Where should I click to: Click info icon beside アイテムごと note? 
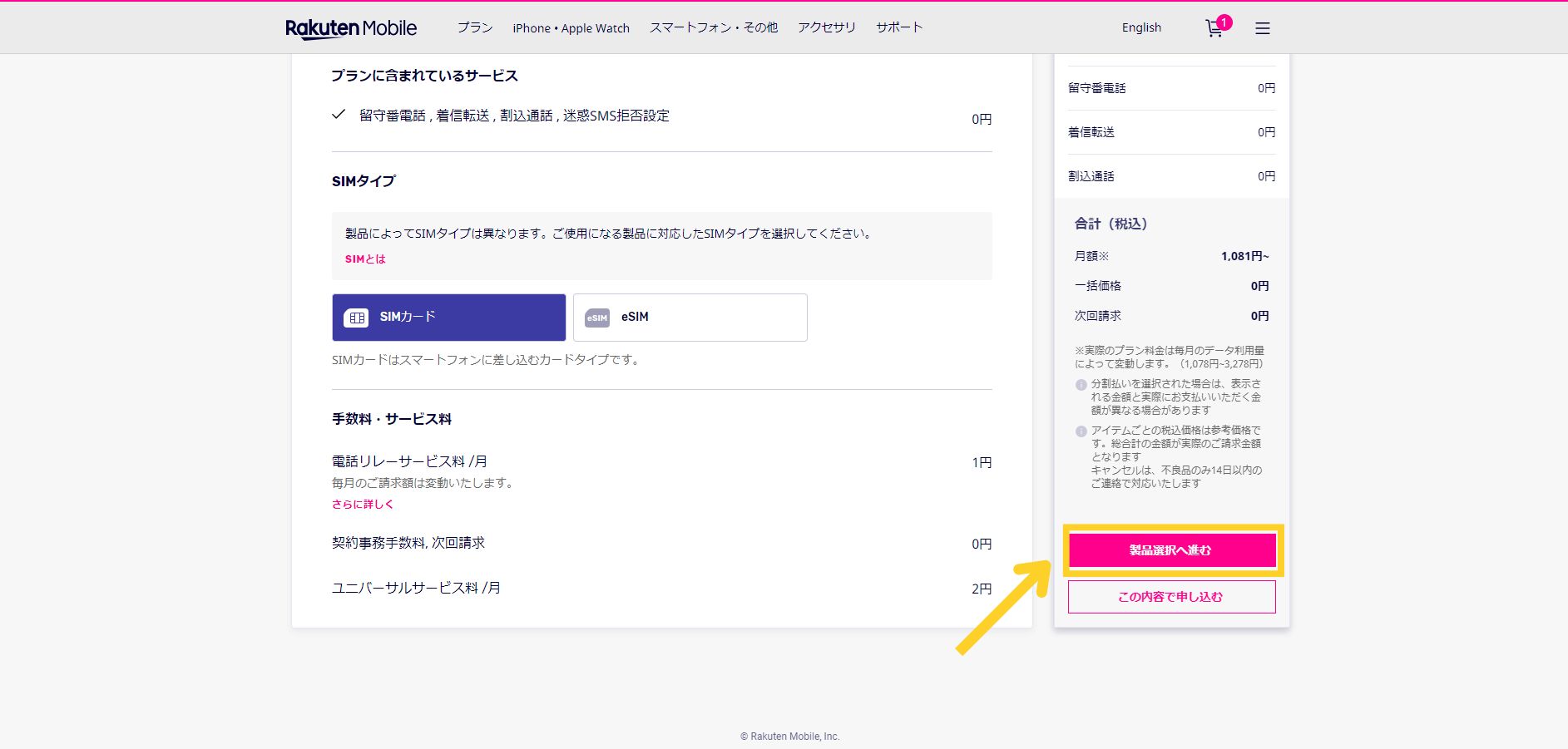coord(1081,431)
